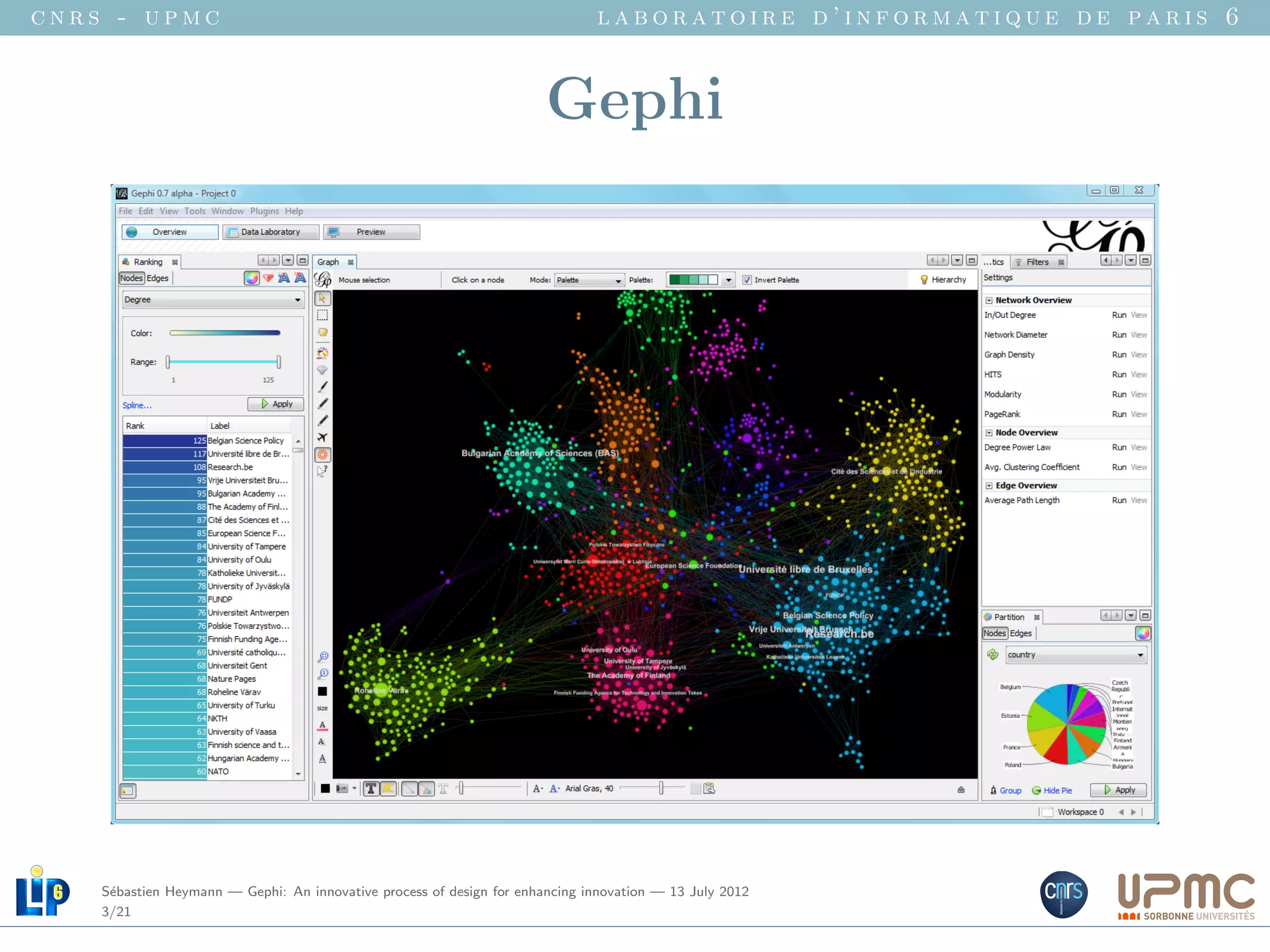1270x952 pixels.
Task: Click the ranking list table icon
Action: pyautogui.click(x=128, y=791)
